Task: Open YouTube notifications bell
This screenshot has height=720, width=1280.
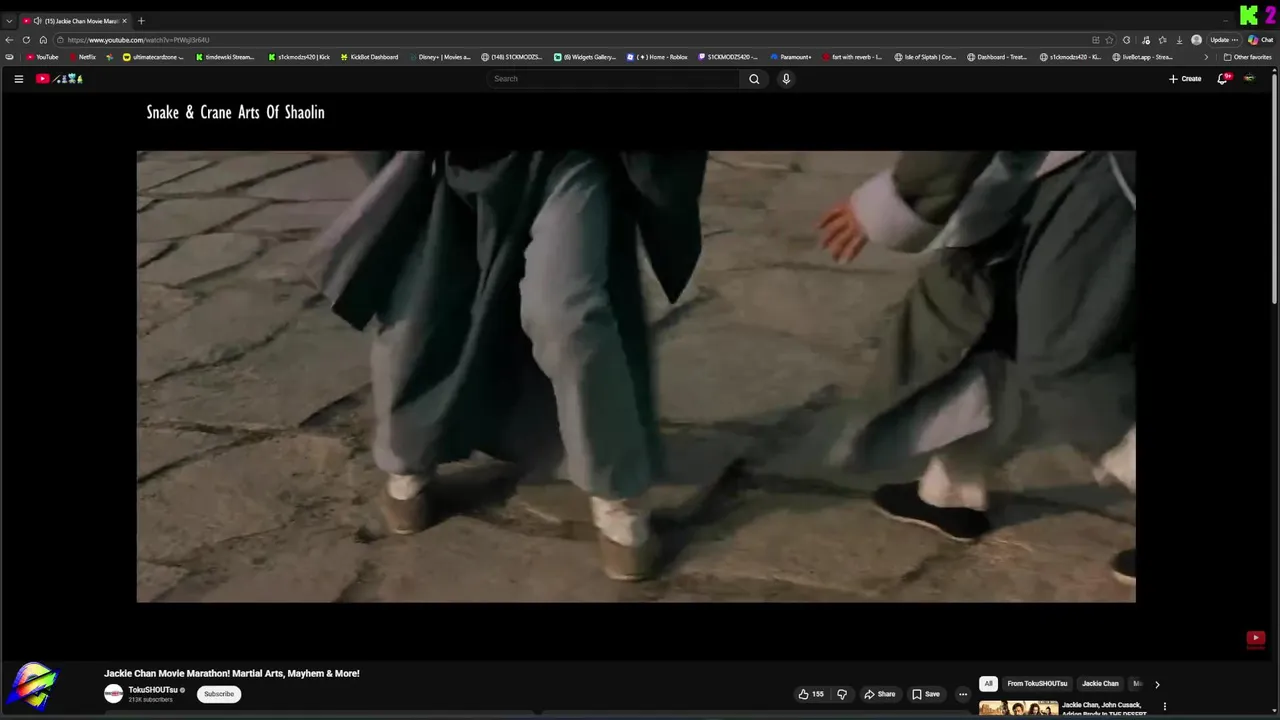Action: point(1222,79)
